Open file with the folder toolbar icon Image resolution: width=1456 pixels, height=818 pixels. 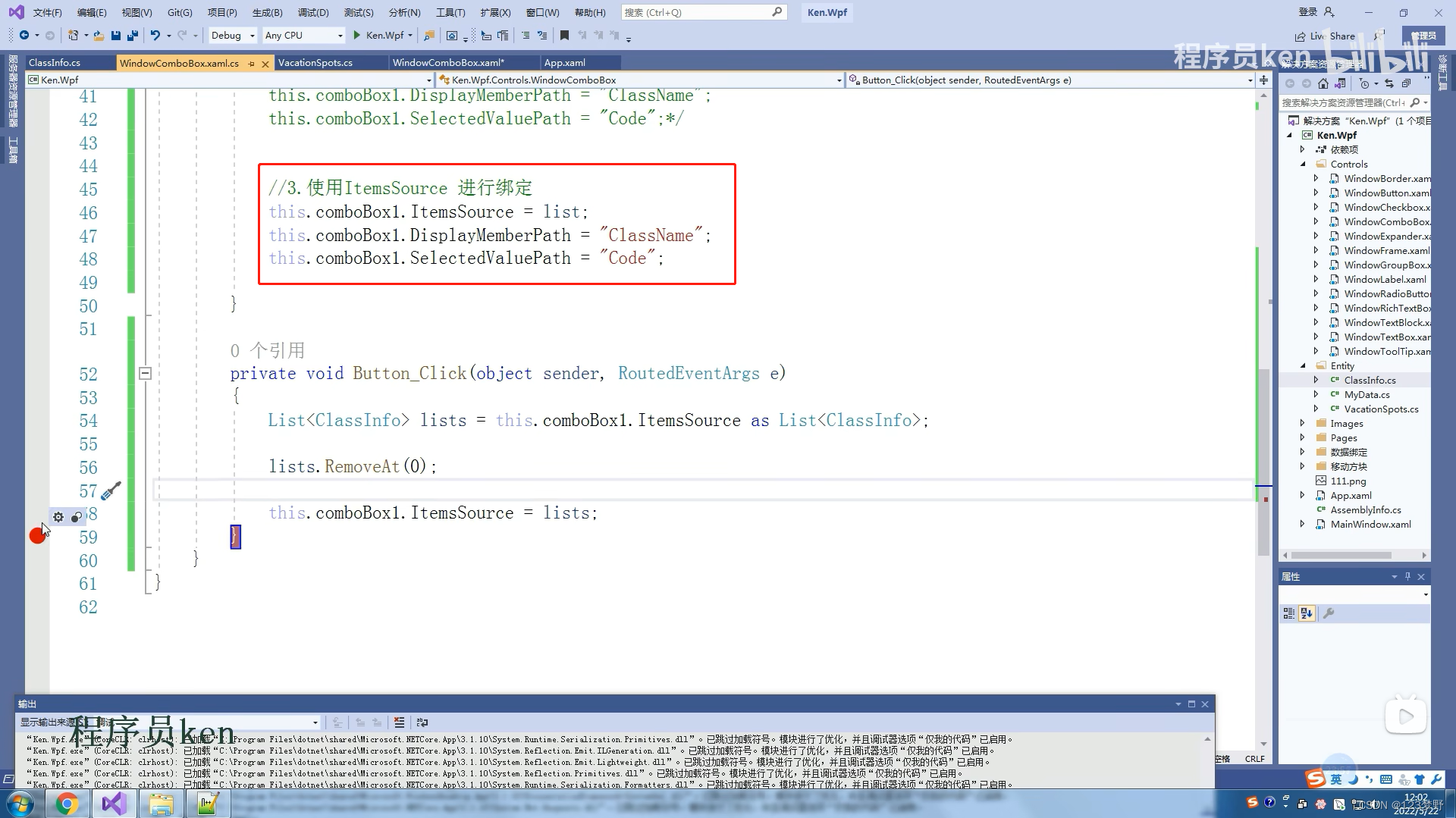(99, 35)
